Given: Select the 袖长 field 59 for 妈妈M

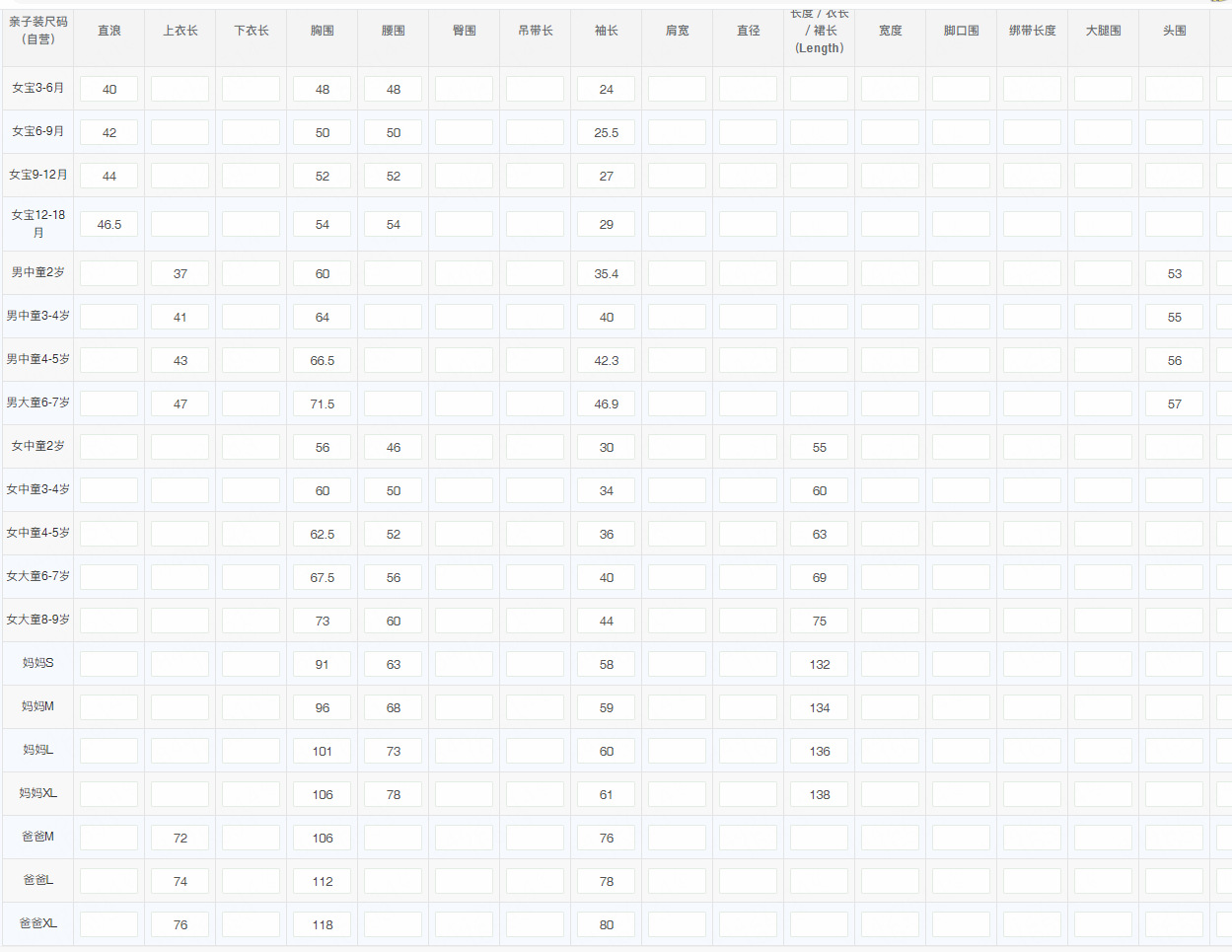Looking at the screenshot, I should coord(606,707).
